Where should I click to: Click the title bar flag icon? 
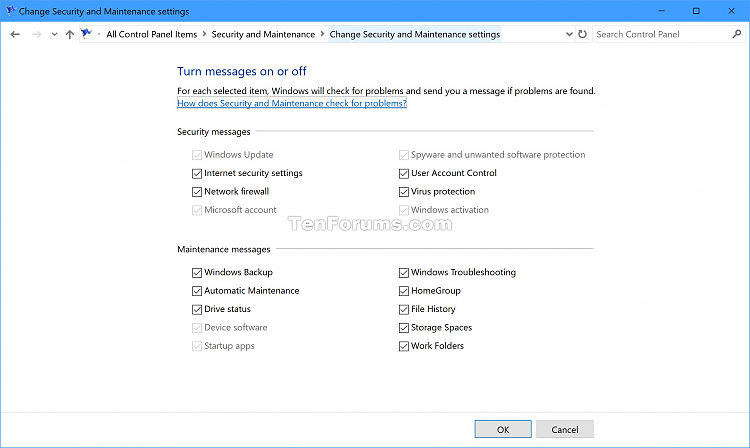[x=10, y=11]
